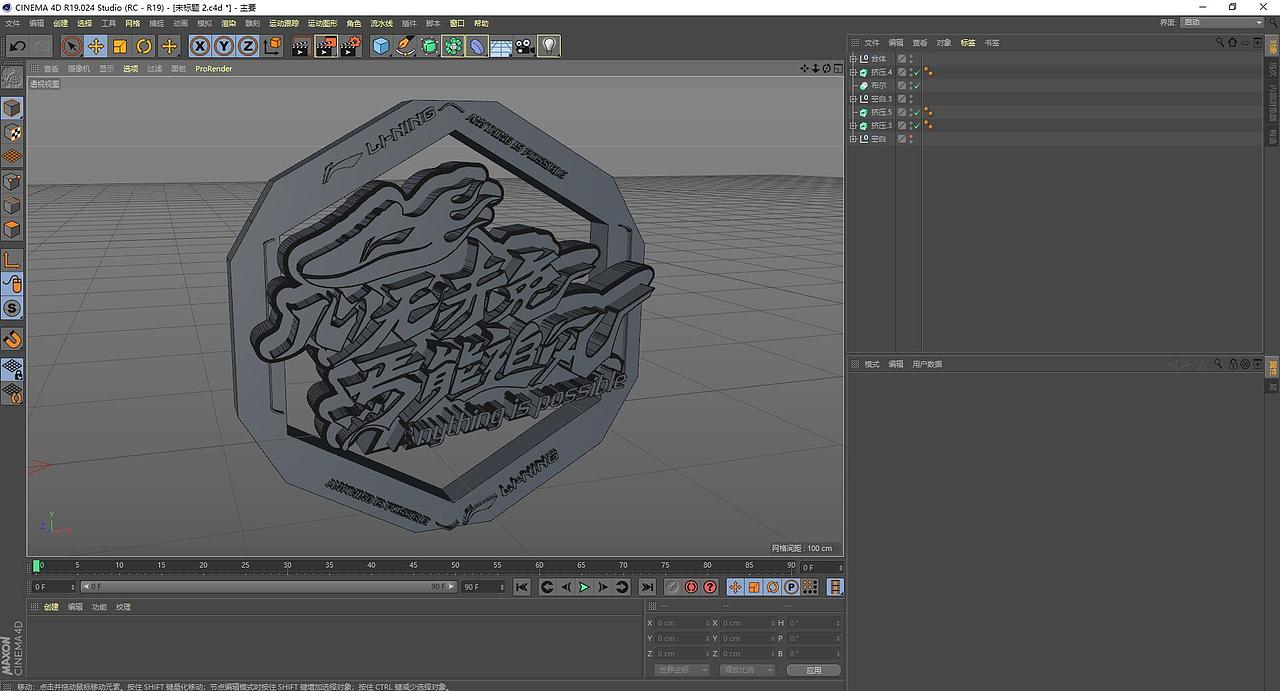
Task: Open the 缩放比例 dropdown
Action: (x=748, y=670)
